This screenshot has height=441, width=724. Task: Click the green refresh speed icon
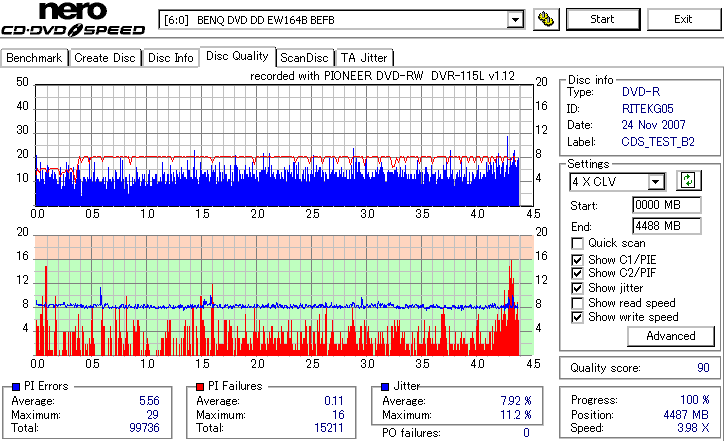[x=688, y=180]
